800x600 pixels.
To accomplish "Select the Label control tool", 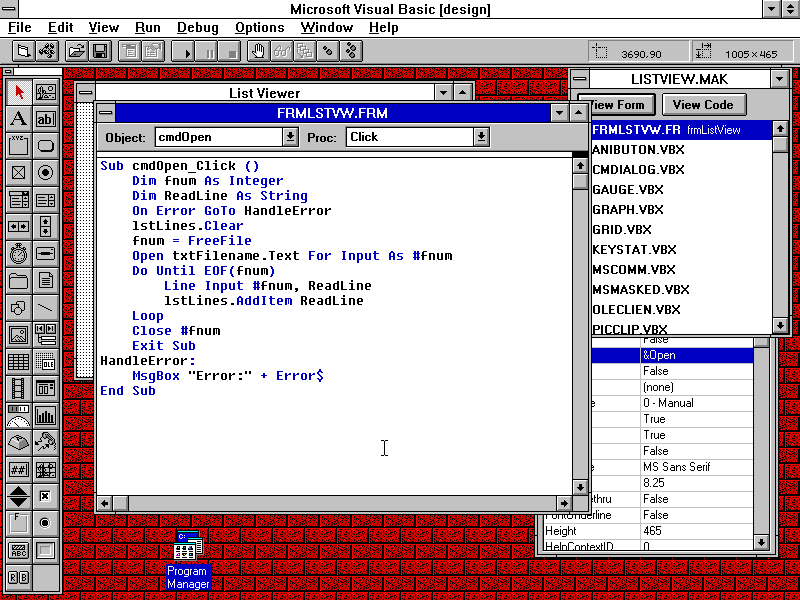I will (19, 119).
